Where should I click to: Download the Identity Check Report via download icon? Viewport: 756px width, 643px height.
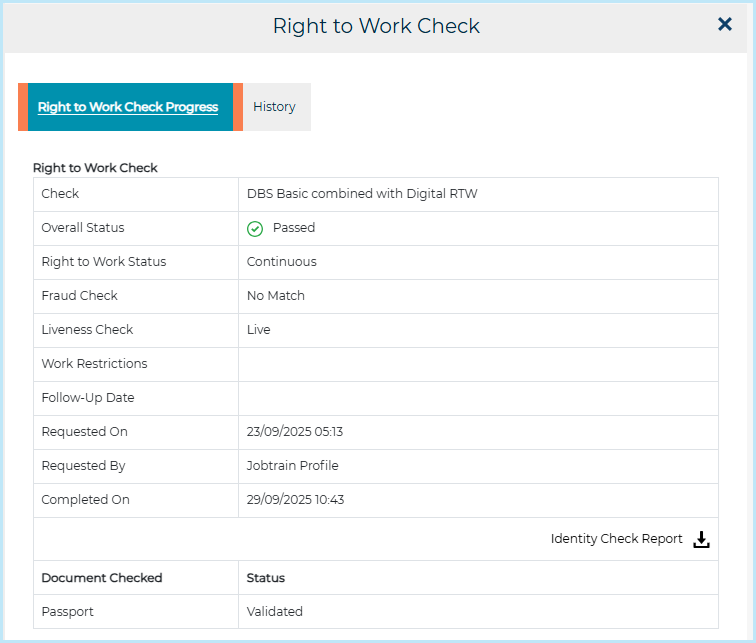701,539
